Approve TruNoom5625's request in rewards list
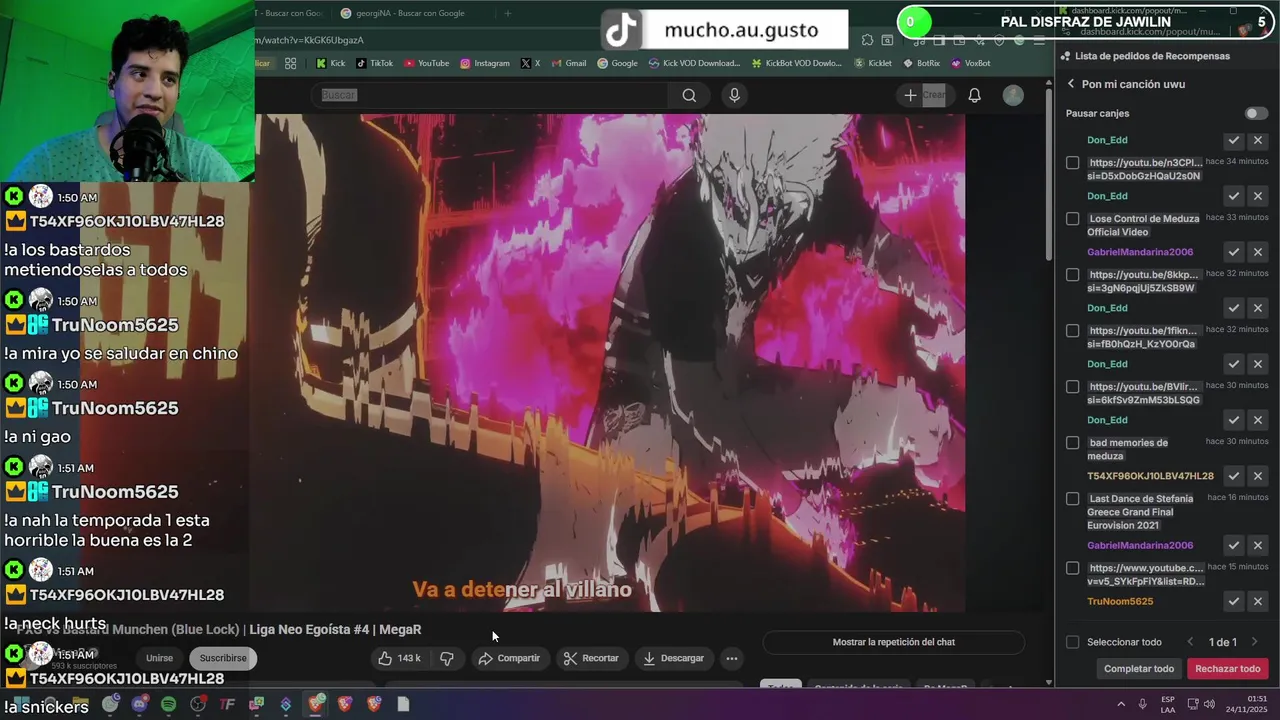The width and height of the screenshot is (1280, 720). click(1234, 601)
